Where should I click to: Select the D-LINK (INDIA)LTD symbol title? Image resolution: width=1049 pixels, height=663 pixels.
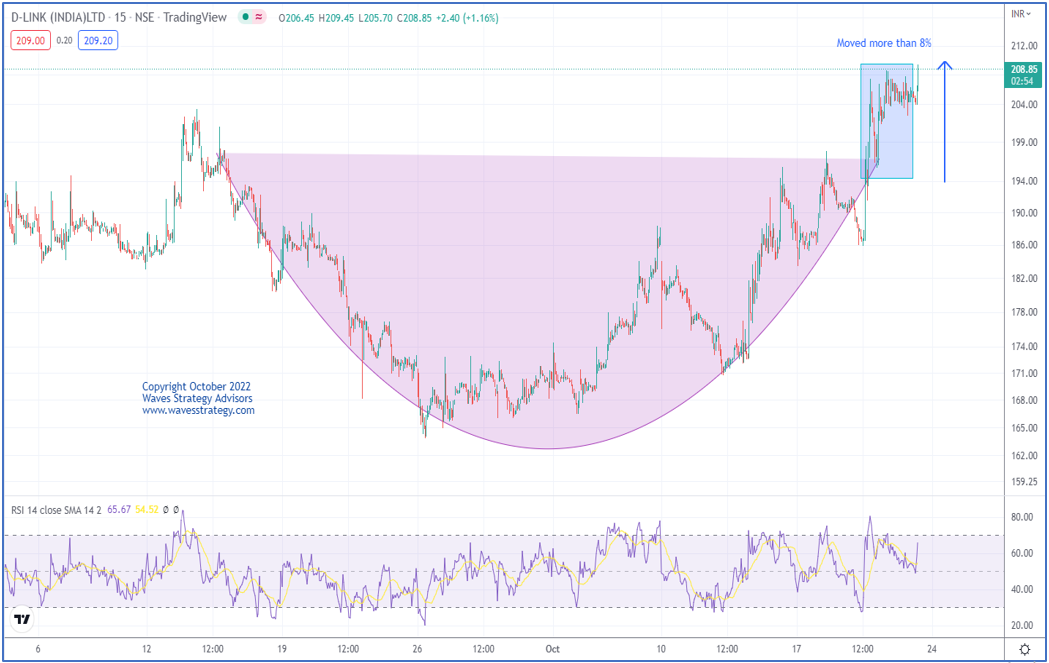coord(58,17)
